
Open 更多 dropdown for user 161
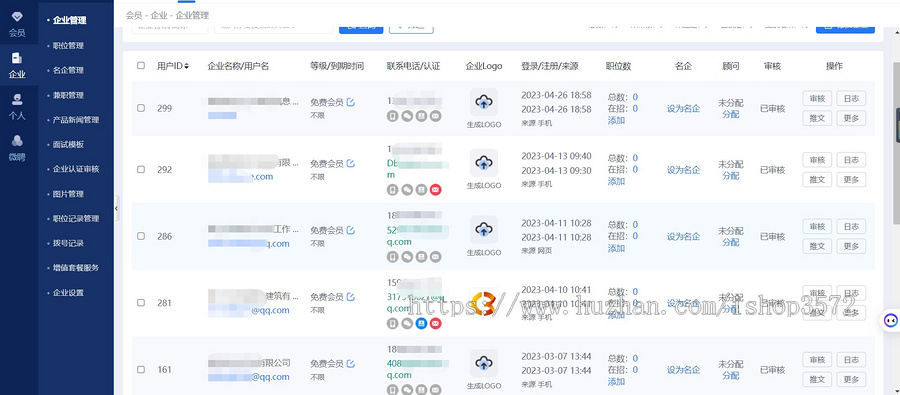pyautogui.click(x=851, y=379)
